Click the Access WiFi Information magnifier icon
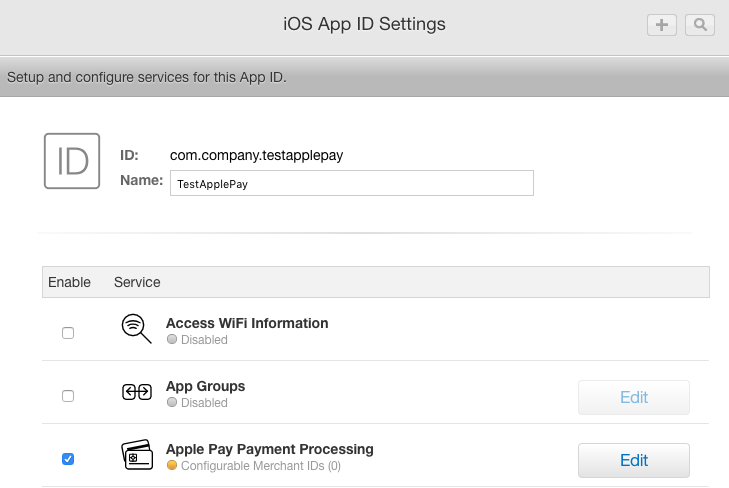Image resolution: width=729 pixels, height=488 pixels. point(136,329)
